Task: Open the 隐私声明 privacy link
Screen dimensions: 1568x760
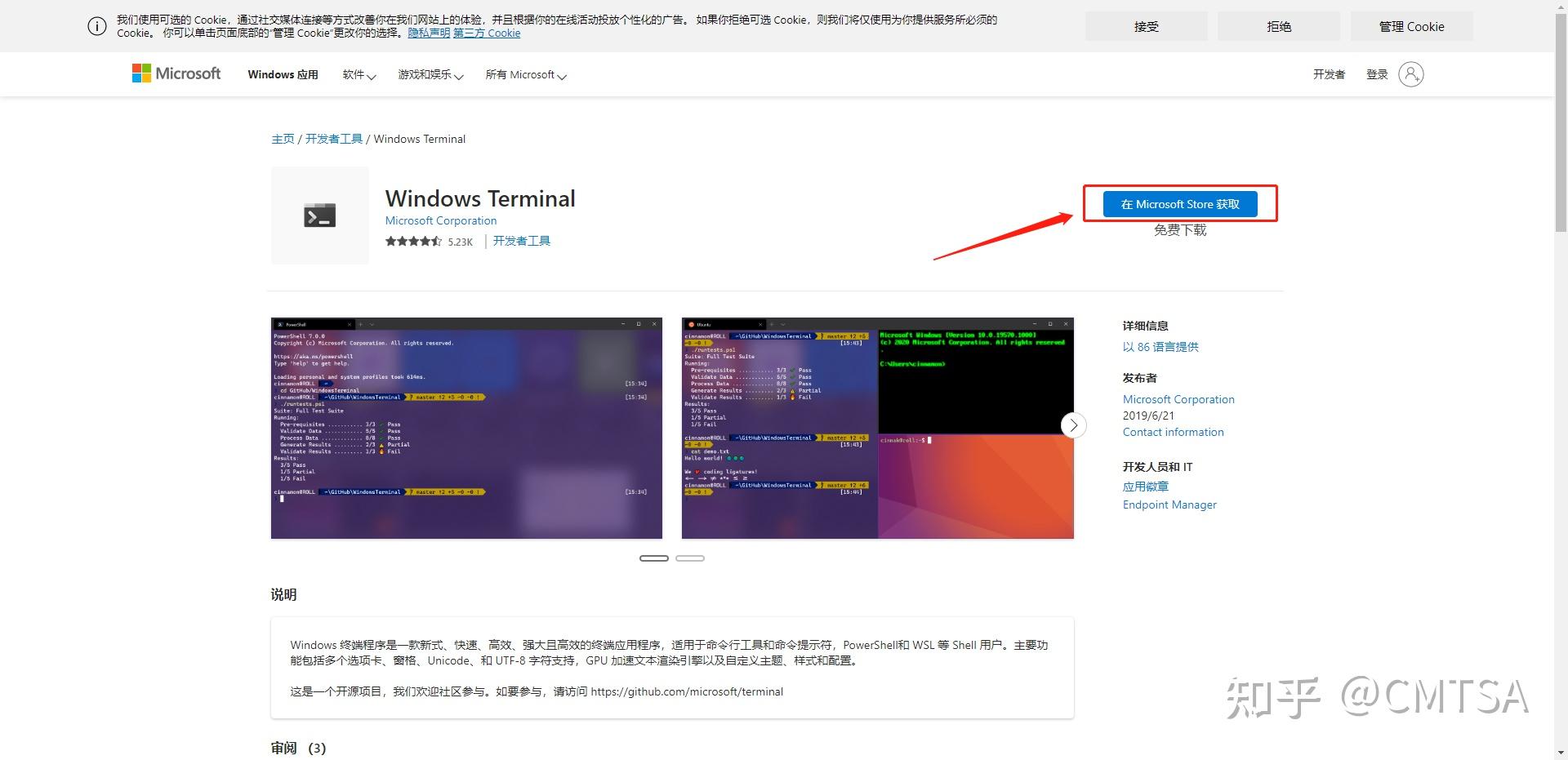Action: tap(429, 33)
